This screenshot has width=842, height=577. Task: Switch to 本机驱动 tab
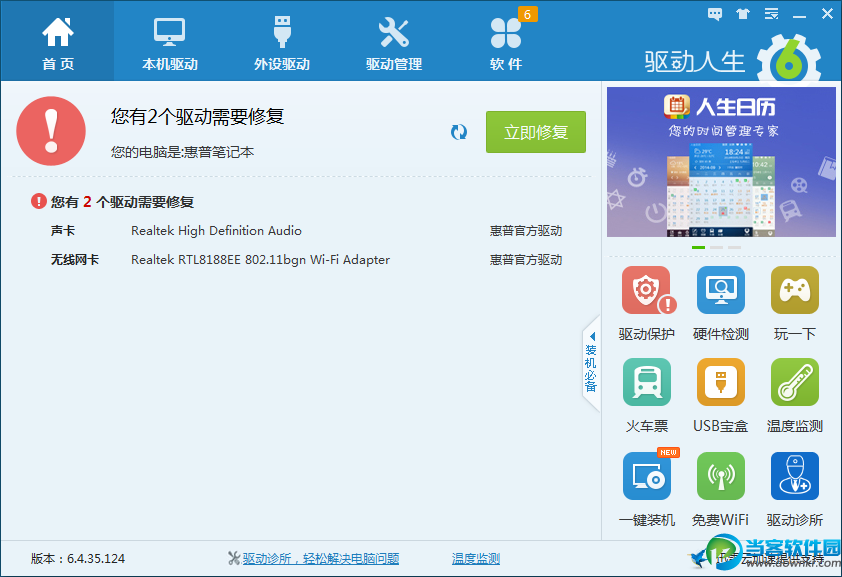[x=170, y=41]
